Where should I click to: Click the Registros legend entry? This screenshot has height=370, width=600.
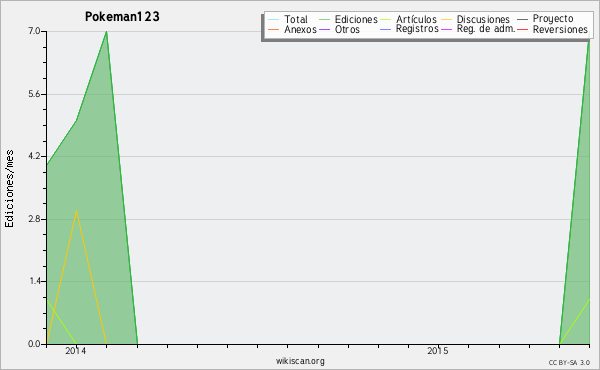coord(409,29)
